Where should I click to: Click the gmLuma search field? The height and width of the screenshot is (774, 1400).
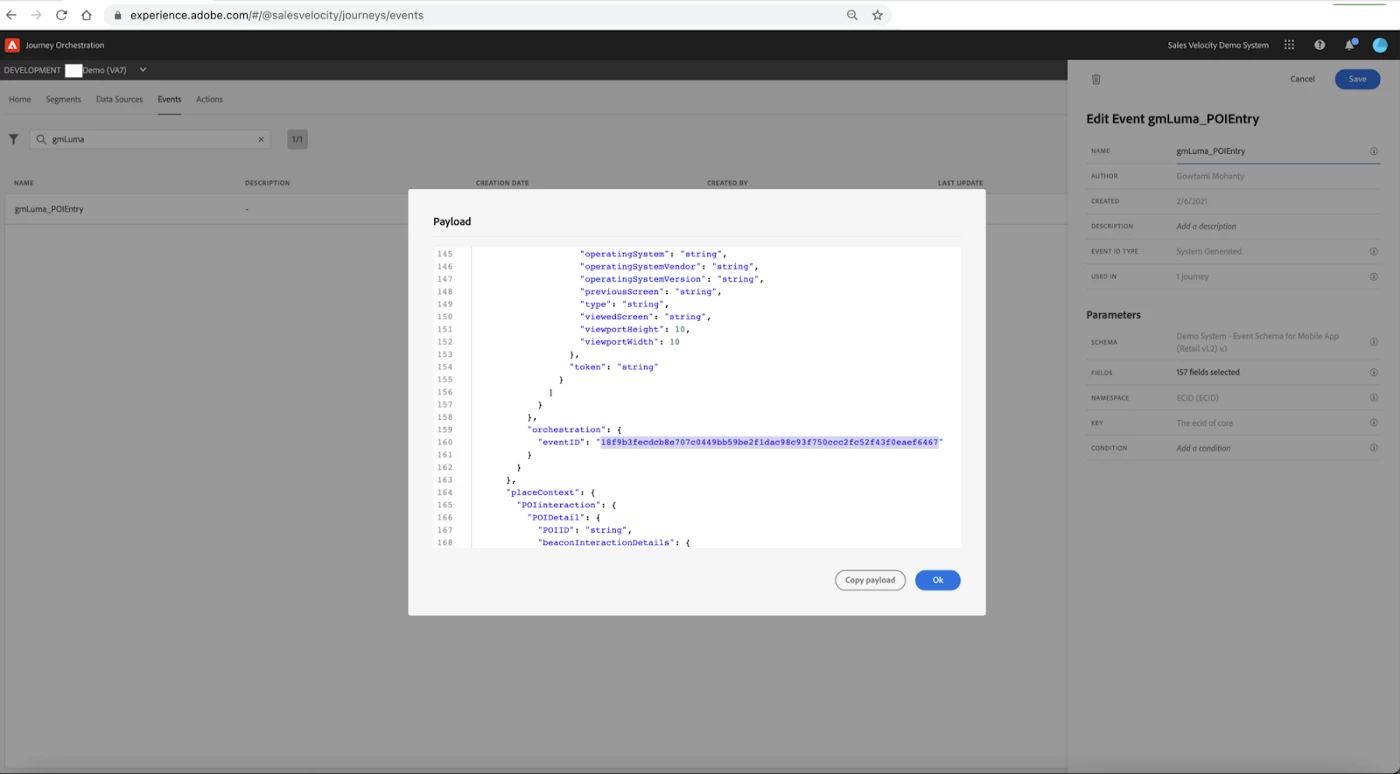click(x=150, y=139)
